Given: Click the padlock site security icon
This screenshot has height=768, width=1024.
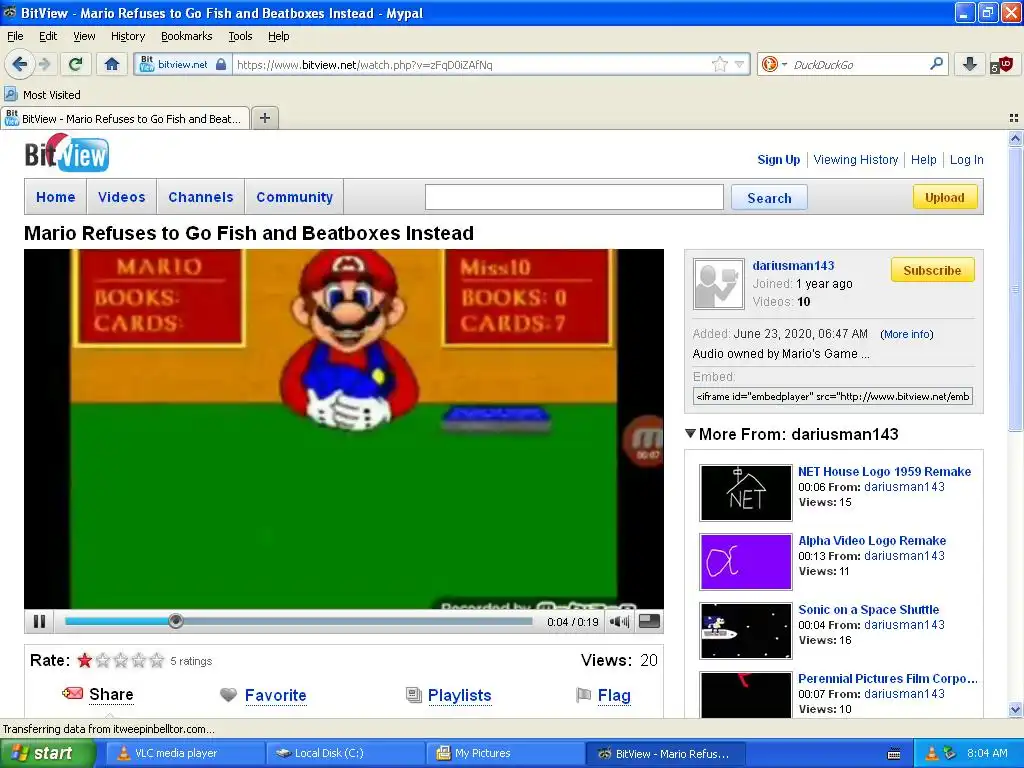Looking at the screenshot, I should pos(221,64).
